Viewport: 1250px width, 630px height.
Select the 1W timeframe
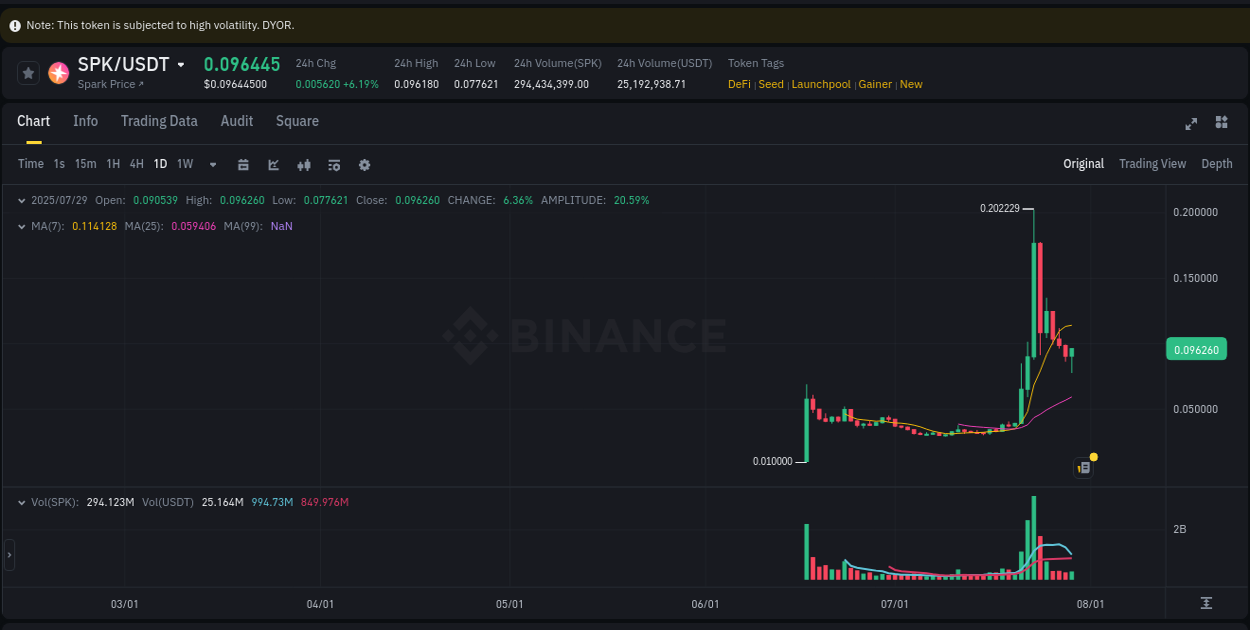pos(184,164)
